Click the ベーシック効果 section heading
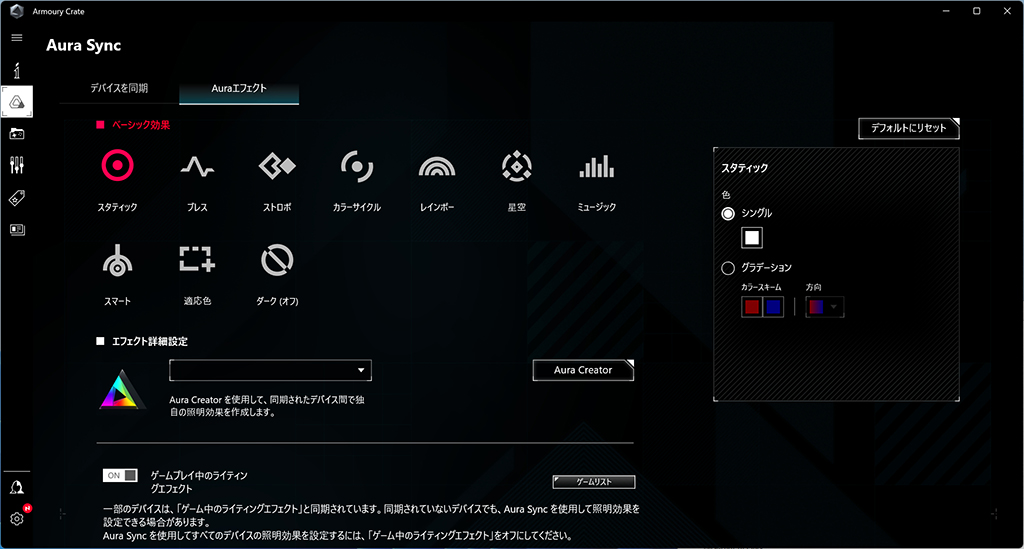Image resolution: width=1024 pixels, height=549 pixels. pyautogui.click(x=140, y=125)
